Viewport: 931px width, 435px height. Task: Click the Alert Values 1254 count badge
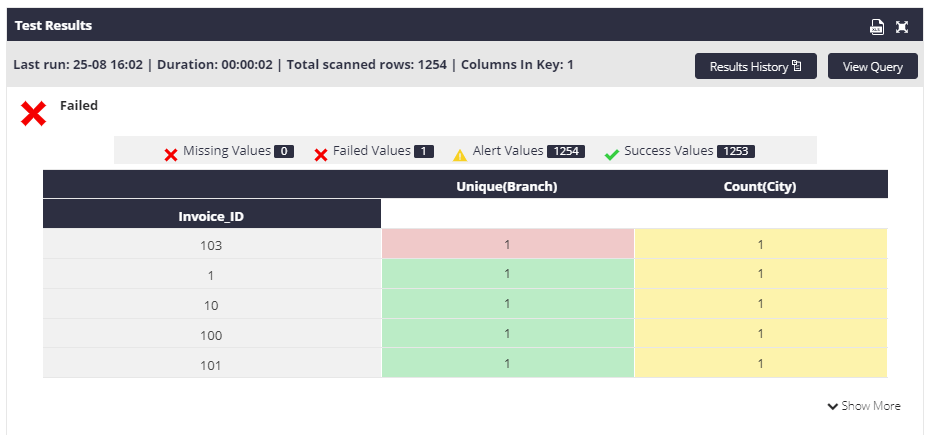(x=566, y=151)
